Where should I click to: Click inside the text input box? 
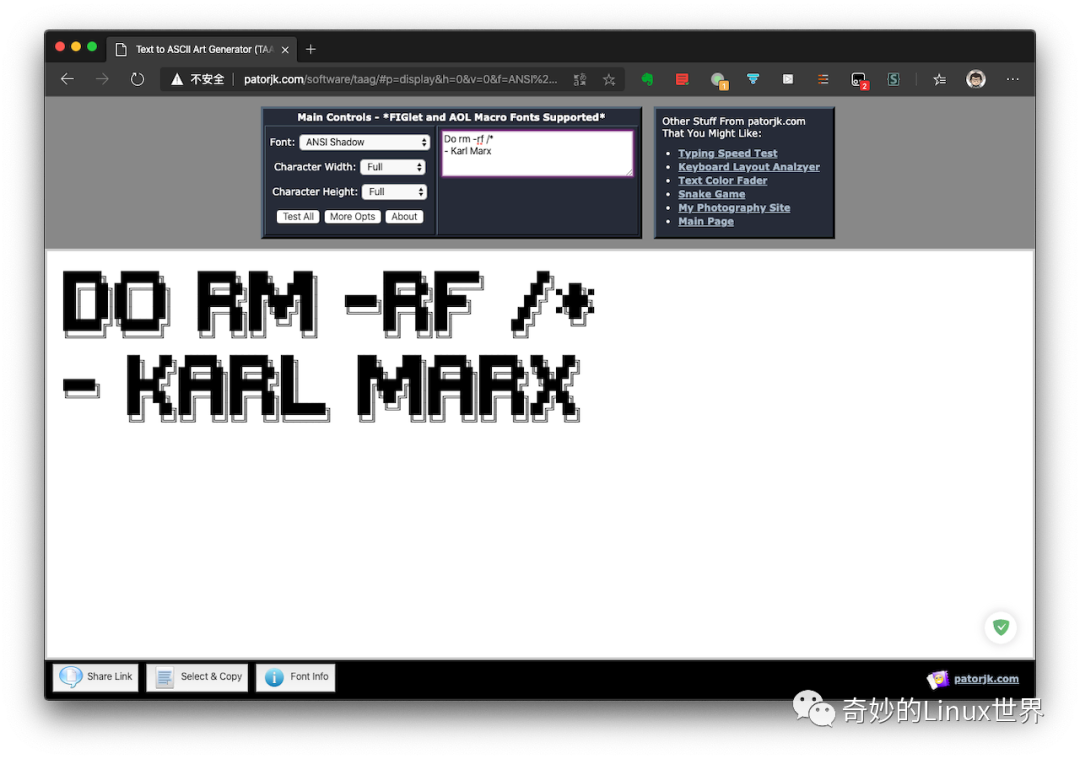537,154
